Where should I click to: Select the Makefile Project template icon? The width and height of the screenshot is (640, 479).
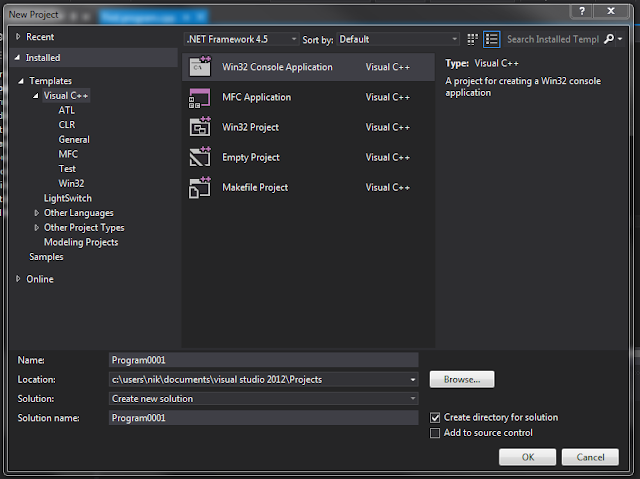pos(200,187)
